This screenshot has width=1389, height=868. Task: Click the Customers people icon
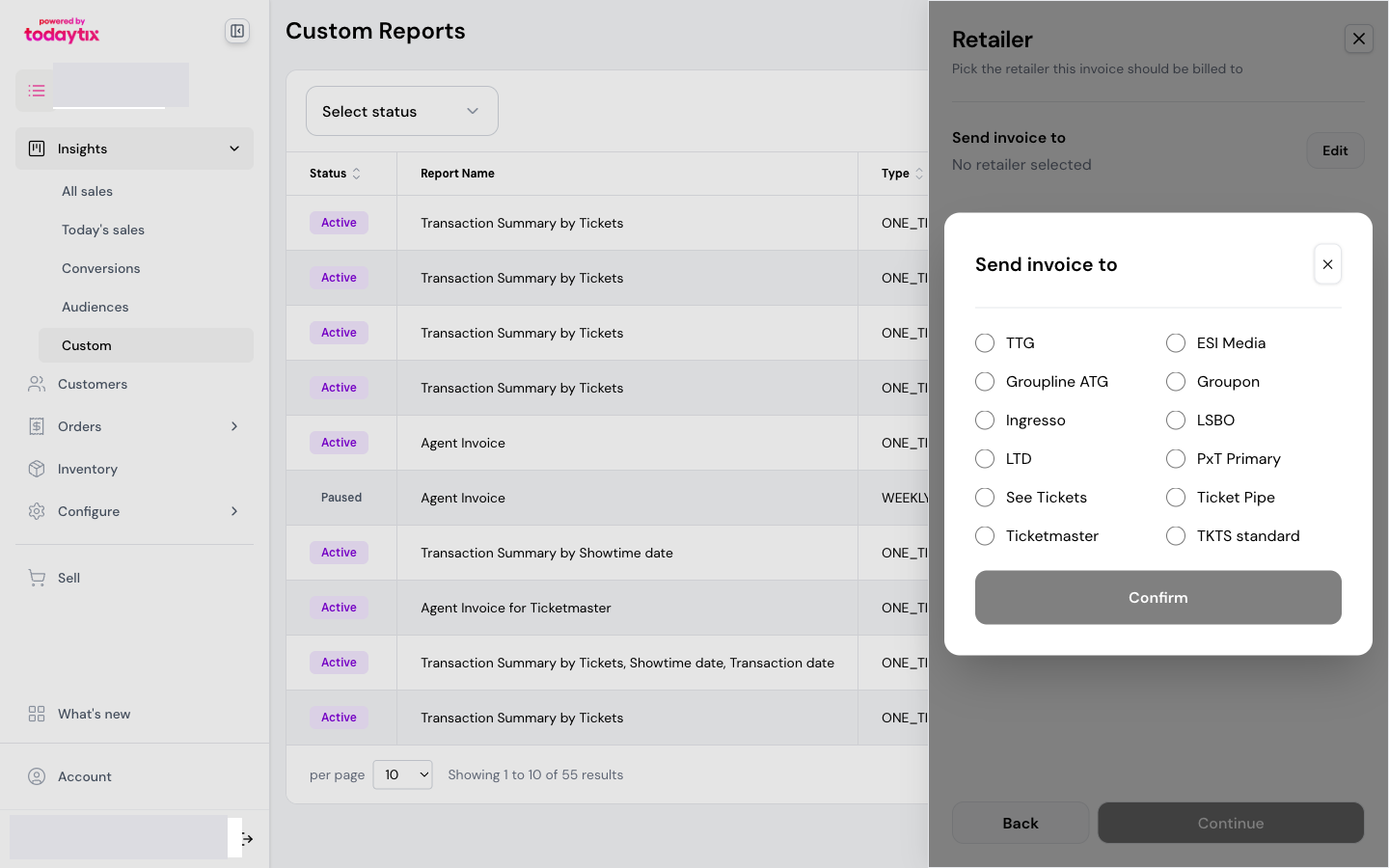pyautogui.click(x=37, y=384)
